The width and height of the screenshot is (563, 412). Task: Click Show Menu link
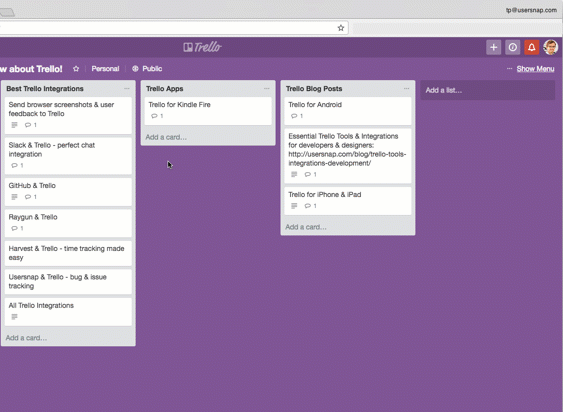[x=535, y=69]
